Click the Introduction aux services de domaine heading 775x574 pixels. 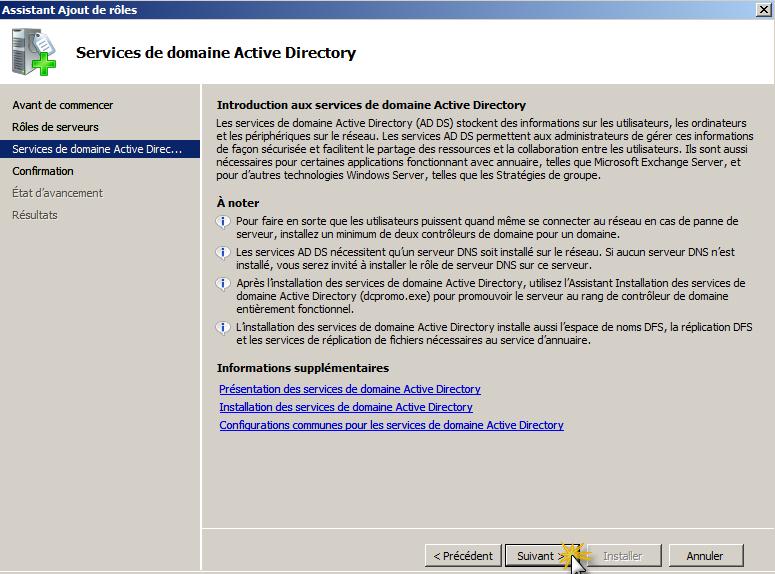tap(371, 105)
